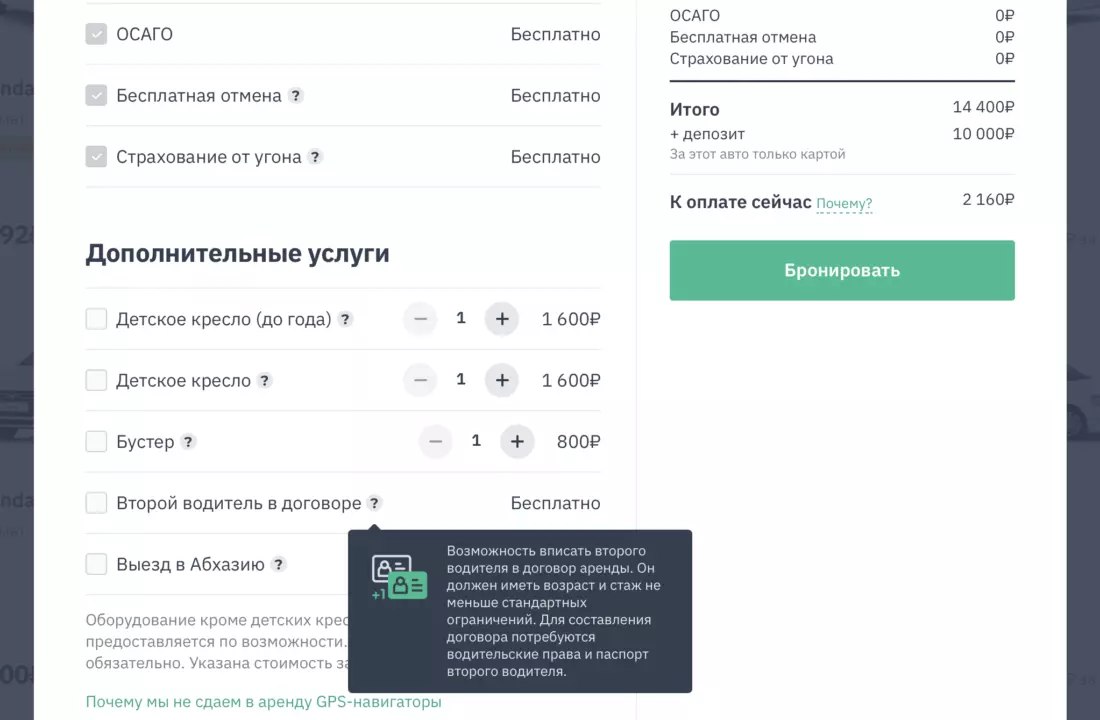Screen dimensions: 1100x720
Task: Enable Детское кресло (до года) checkbox
Action: [x=96, y=319]
